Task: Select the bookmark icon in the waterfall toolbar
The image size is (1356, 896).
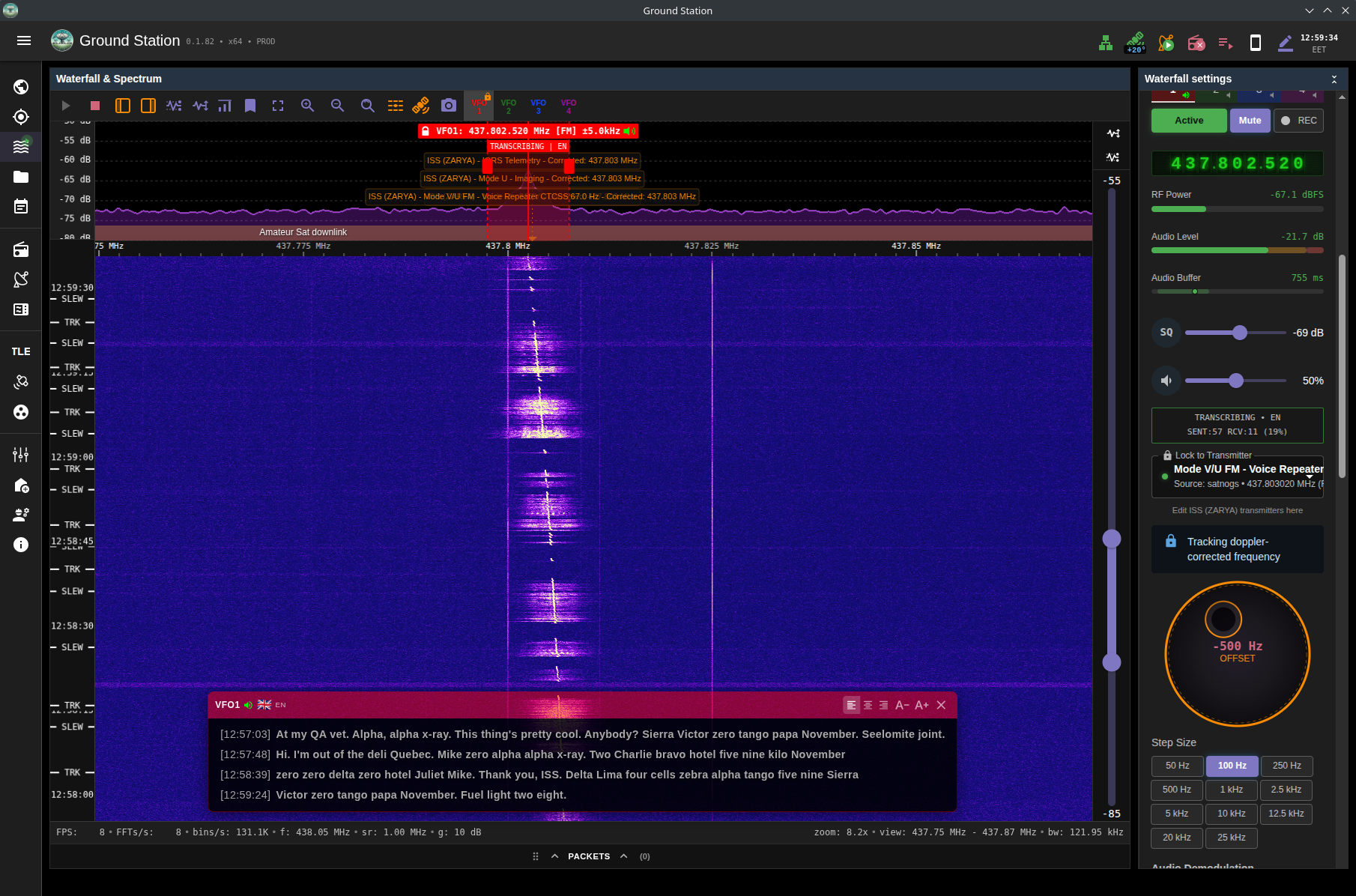Action: coord(250,105)
